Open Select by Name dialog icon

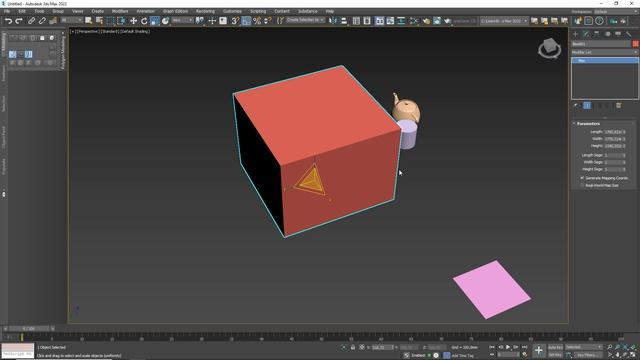(99, 21)
